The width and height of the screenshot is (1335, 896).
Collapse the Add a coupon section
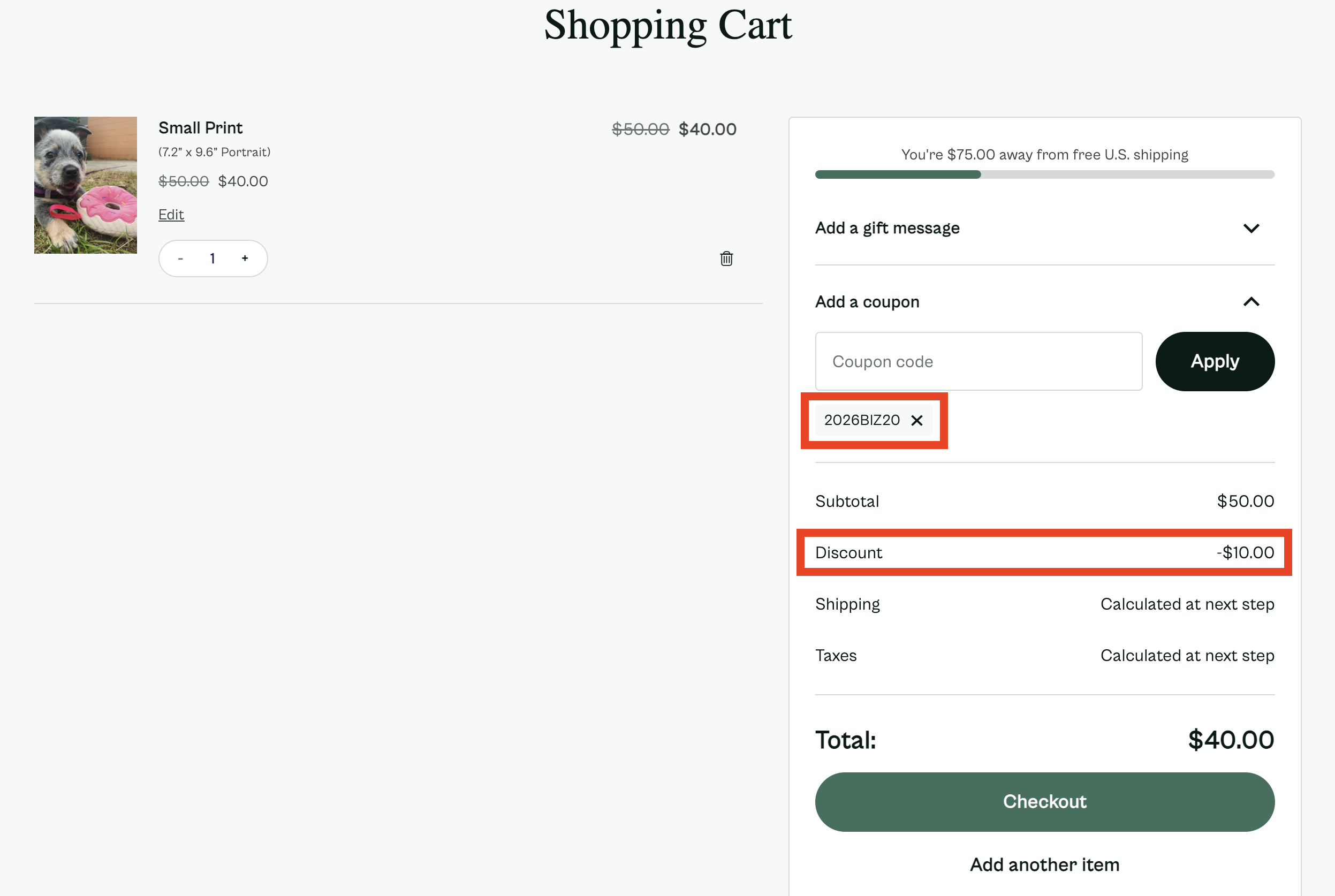(867, 302)
